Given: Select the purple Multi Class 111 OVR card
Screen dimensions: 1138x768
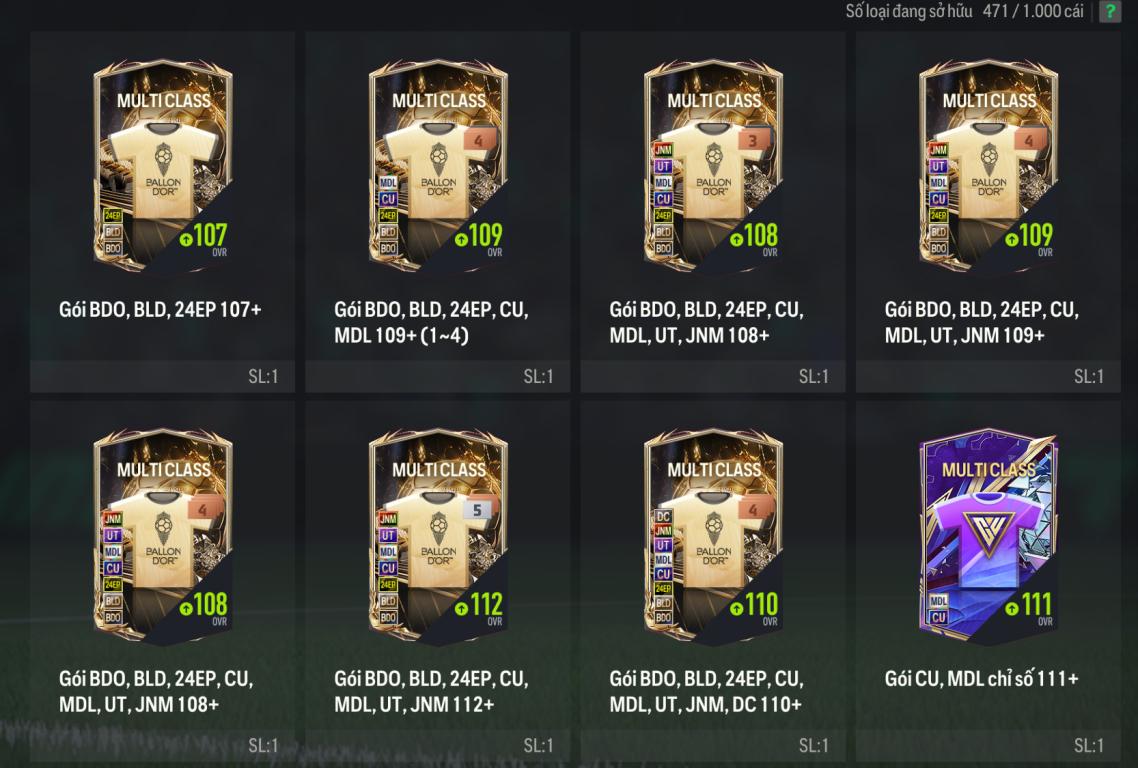Looking at the screenshot, I should pos(988,537).
